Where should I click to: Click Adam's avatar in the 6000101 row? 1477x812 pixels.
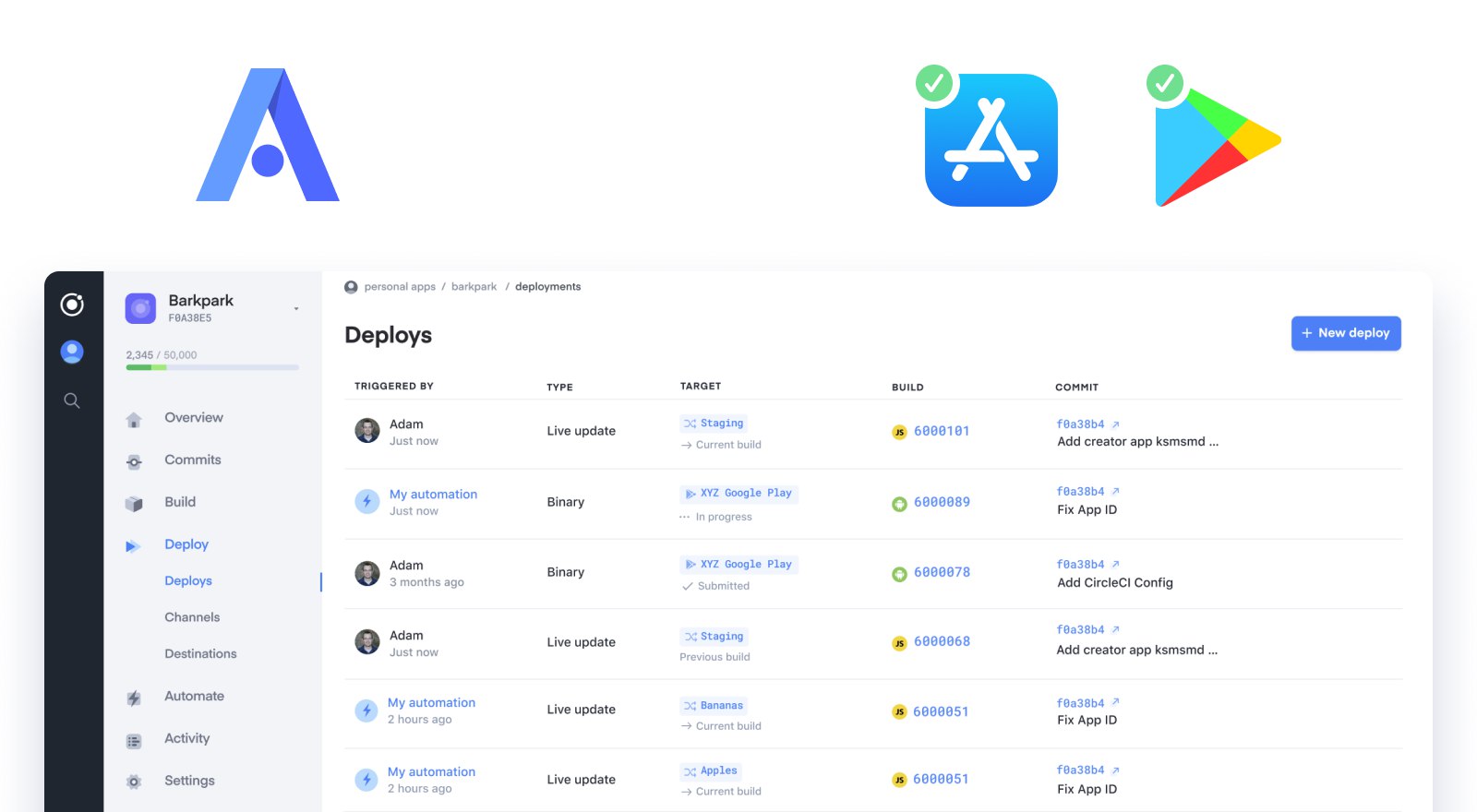tap(367, 431)
